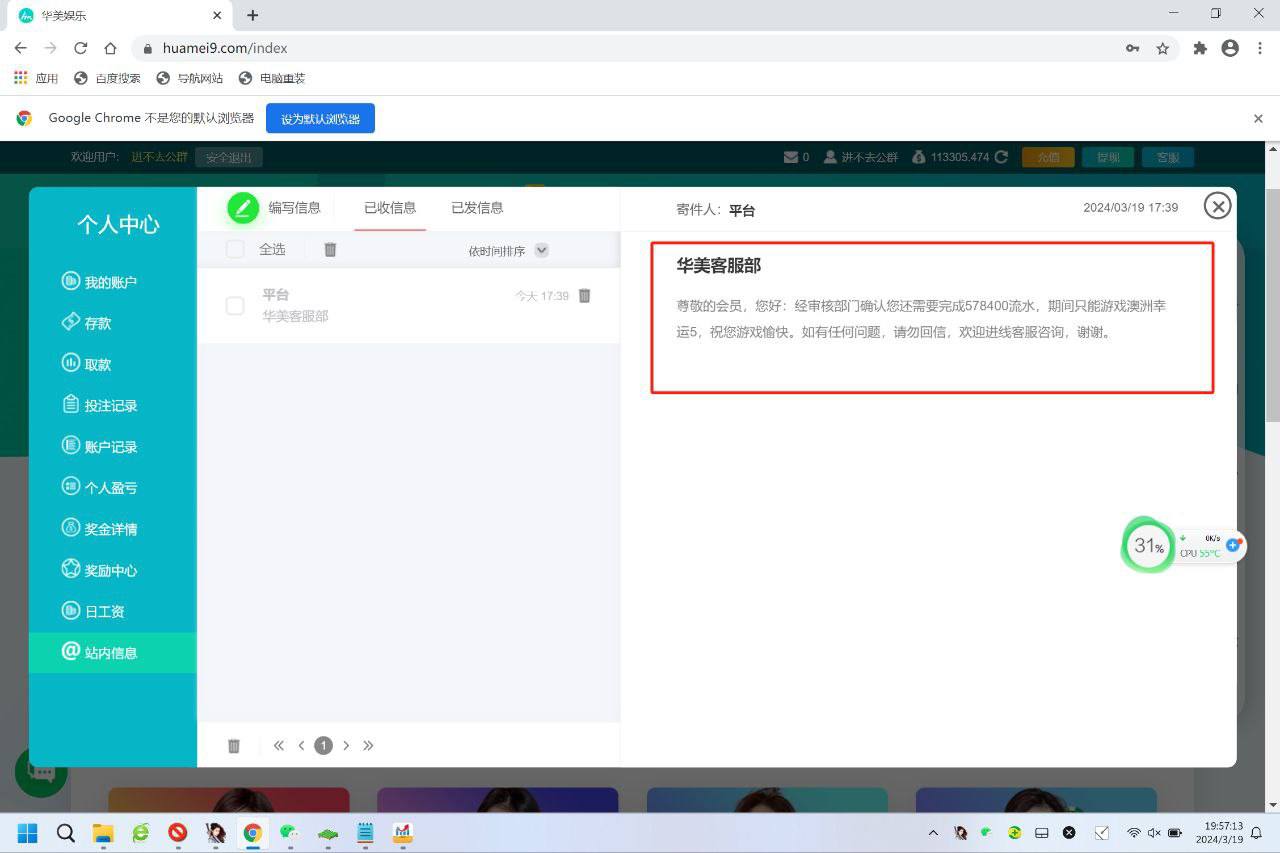Jump to first page with double-left arrow
The height and width of the screenshot is (853, 1280).
point(279,746)
